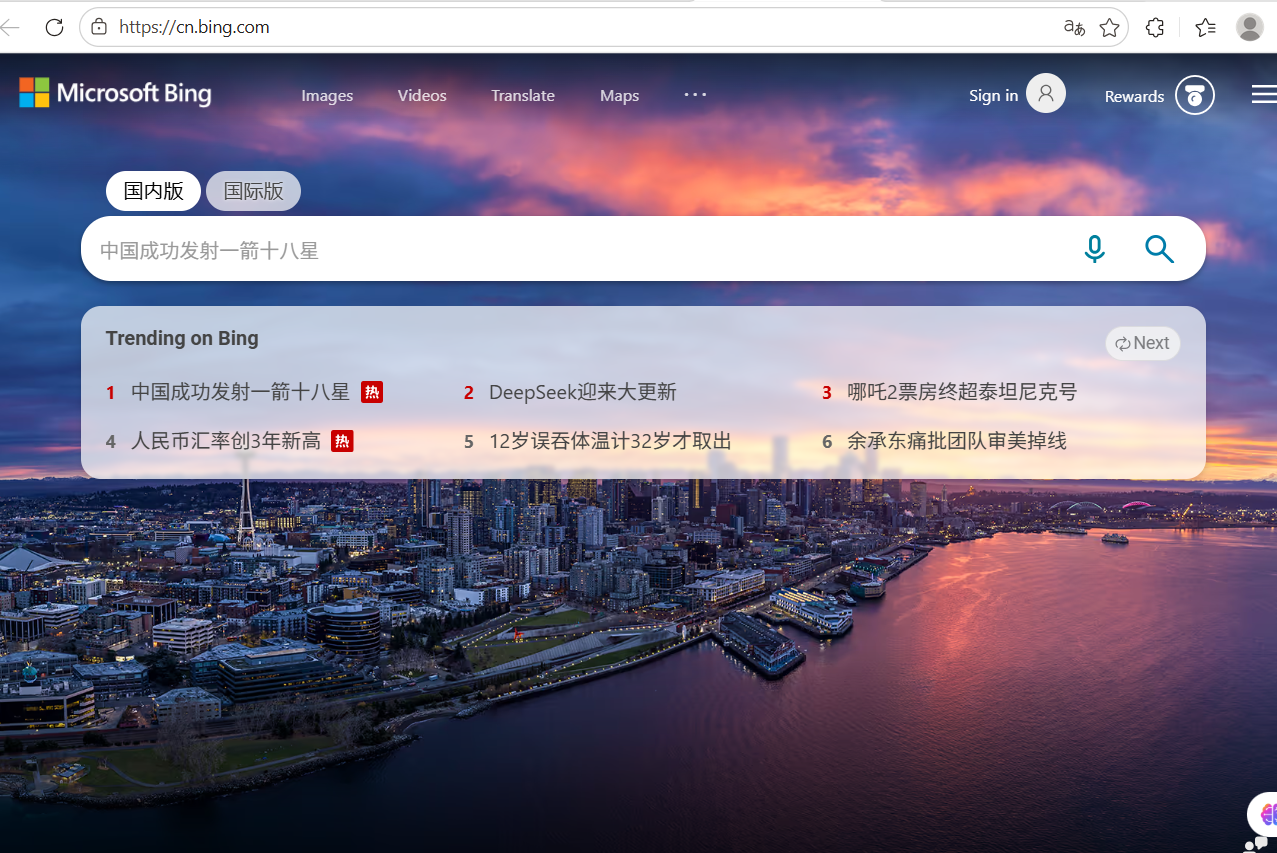Select the 国内版 tab
The width and height of the screenshot is (1277, 853).
click(154, 191)
